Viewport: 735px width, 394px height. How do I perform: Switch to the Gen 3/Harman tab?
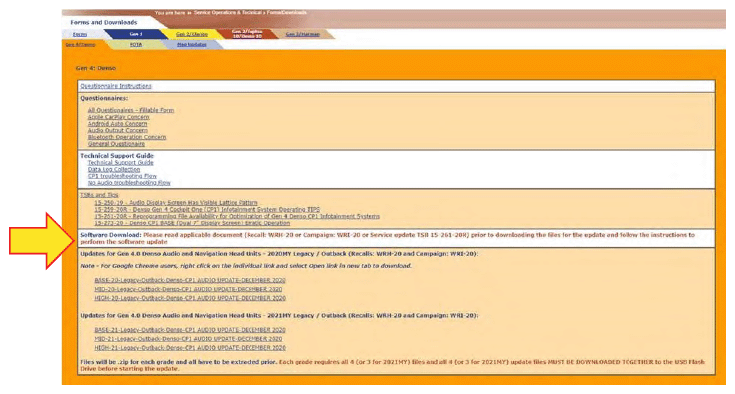(303, 34)
